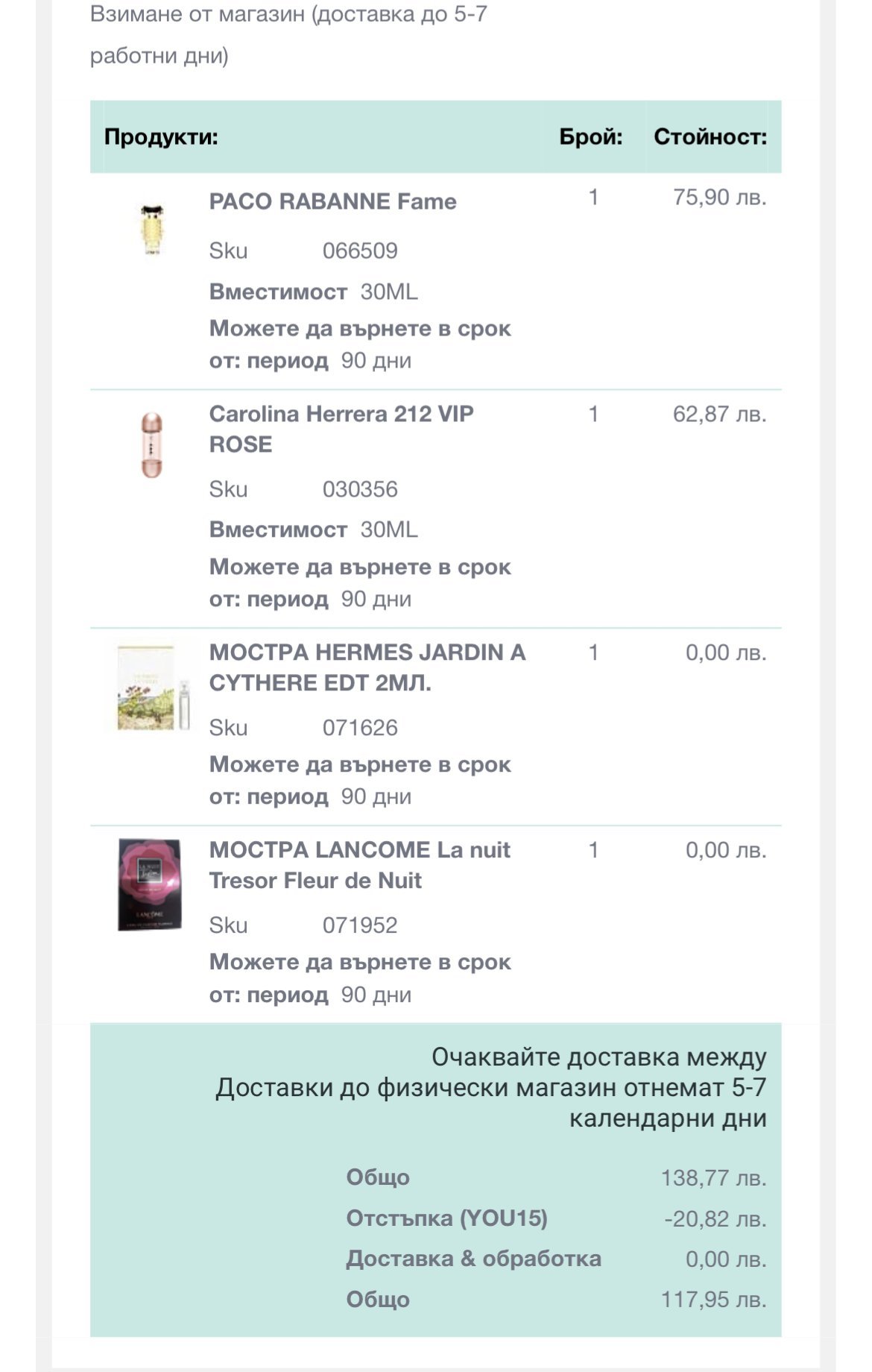The image size is (872, 1372).
Task: Click the final total 117,95 лв.
Action: pos(713,1300)
